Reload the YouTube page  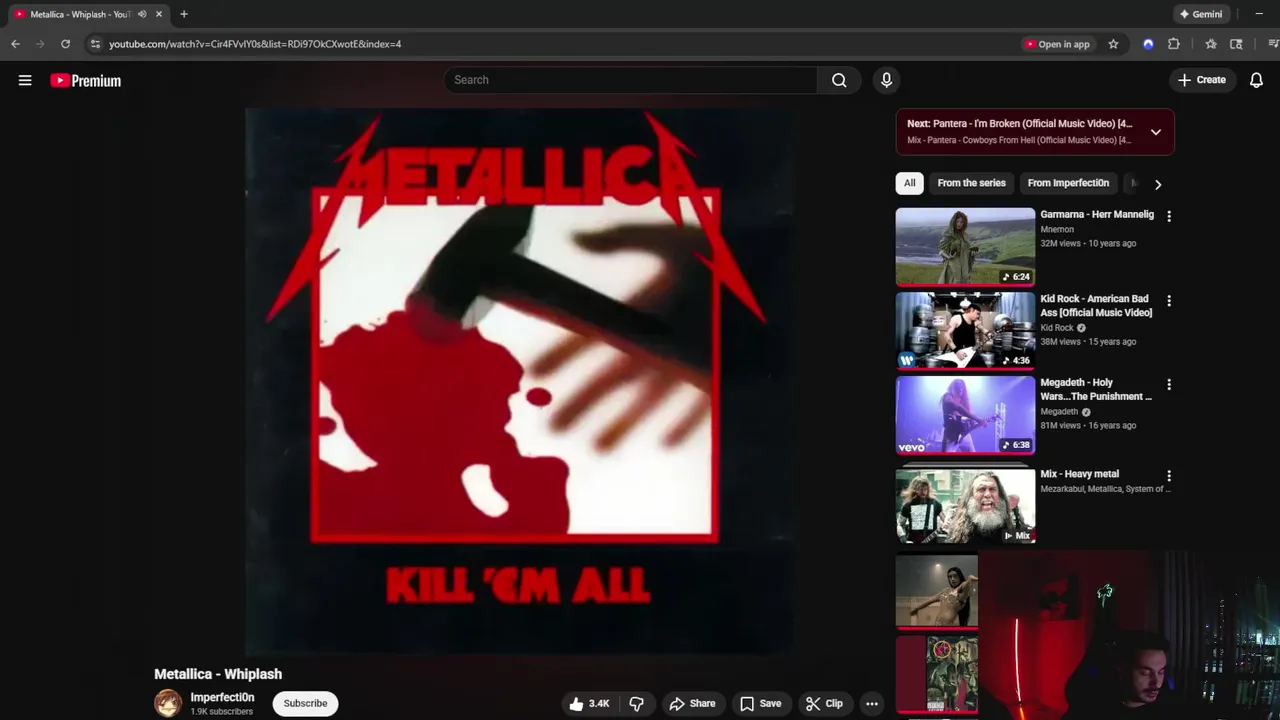[66, 44]
